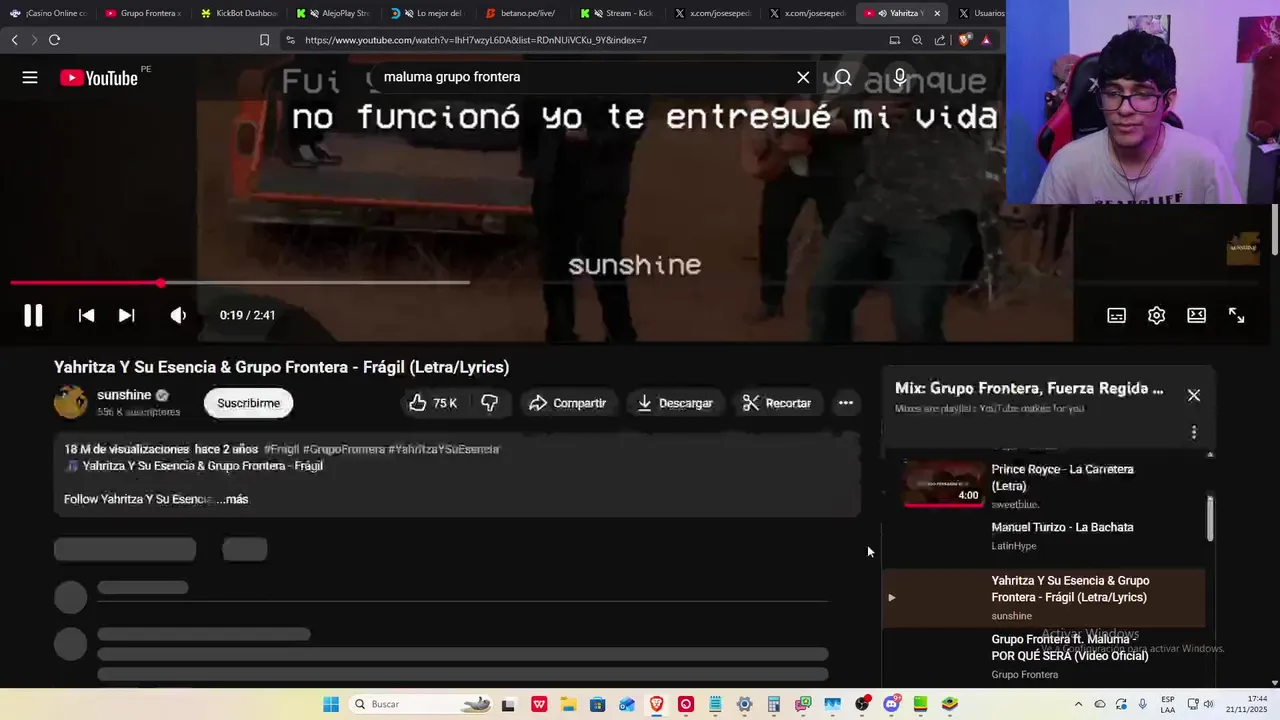Switch to the Stream - Kick tab

pyautogui.click(x=619, y=13)
